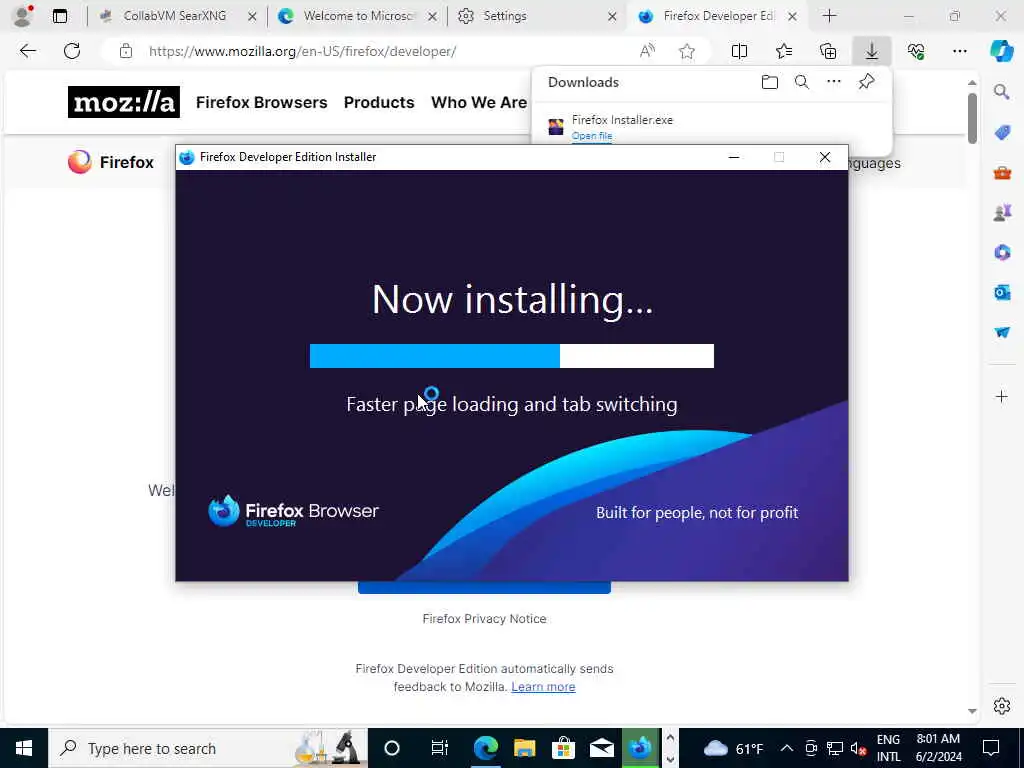Open Browser essentials heart icon
Viewport: 1024px width, 768px height.
click(916, 51)
